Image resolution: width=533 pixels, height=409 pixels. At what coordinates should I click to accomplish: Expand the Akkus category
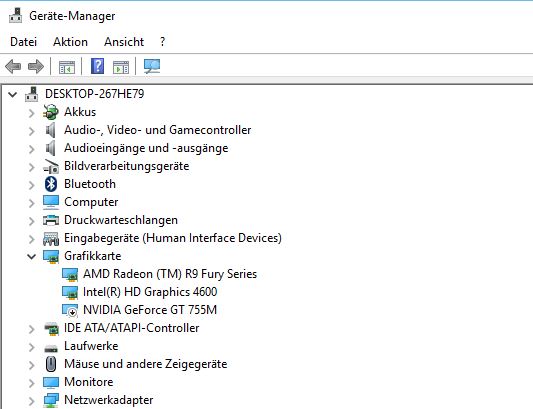coord(32,113)
